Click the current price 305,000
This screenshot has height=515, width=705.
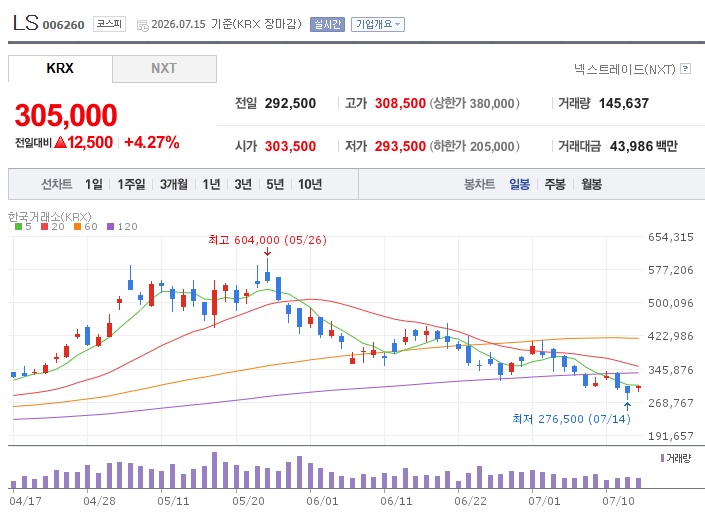[66, 115]
